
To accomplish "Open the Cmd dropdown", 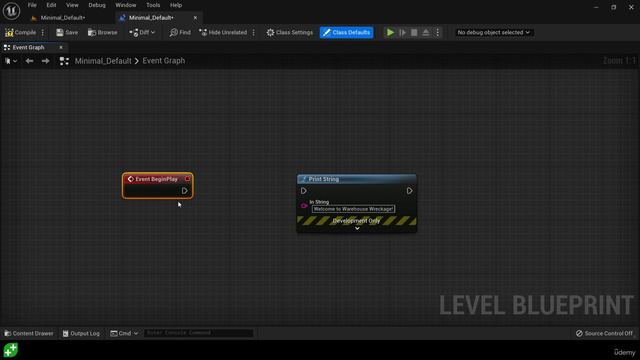I will point(124,333).
